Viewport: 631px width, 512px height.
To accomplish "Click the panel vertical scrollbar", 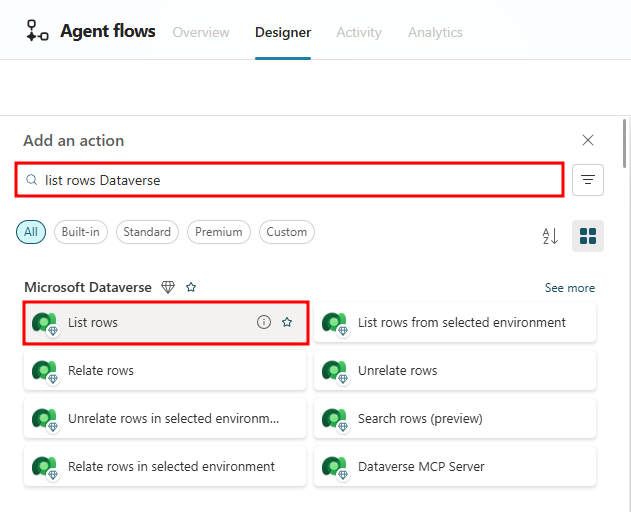I will coord(624,143).
